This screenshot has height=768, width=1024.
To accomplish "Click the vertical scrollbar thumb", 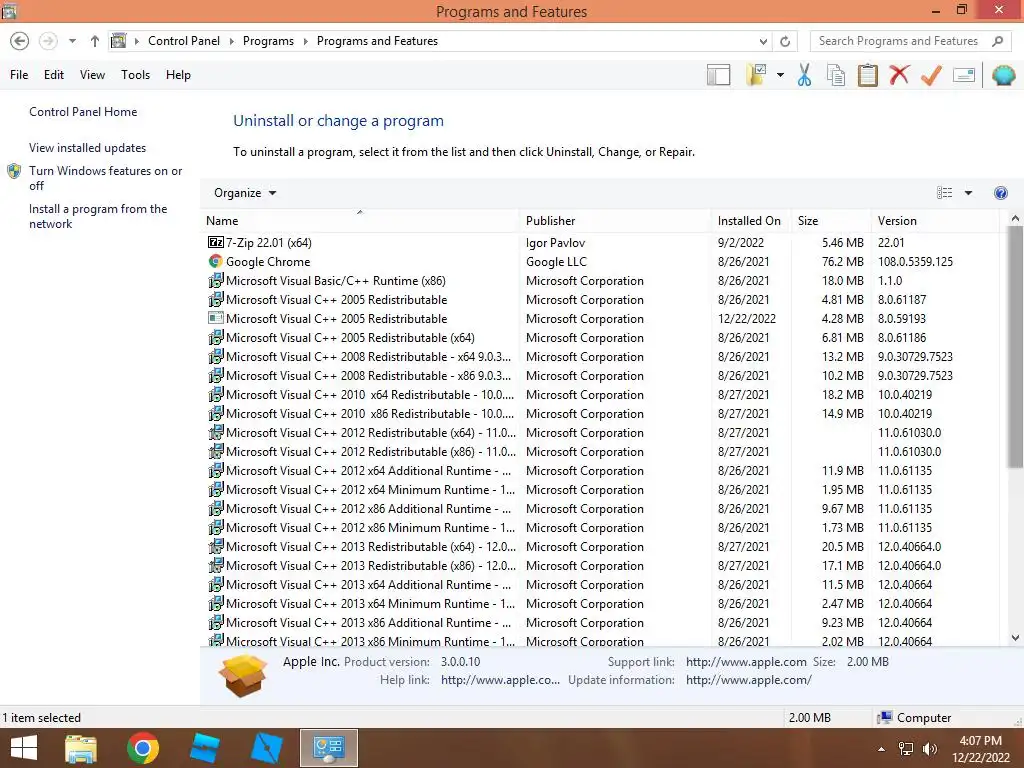I will click(1015, 347).
